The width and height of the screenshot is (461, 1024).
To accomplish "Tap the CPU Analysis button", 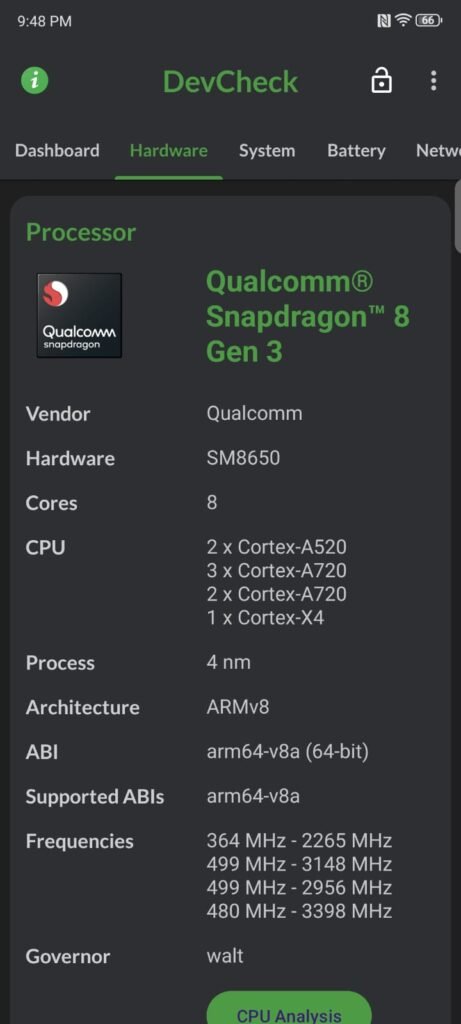I will pos(289,1008).
